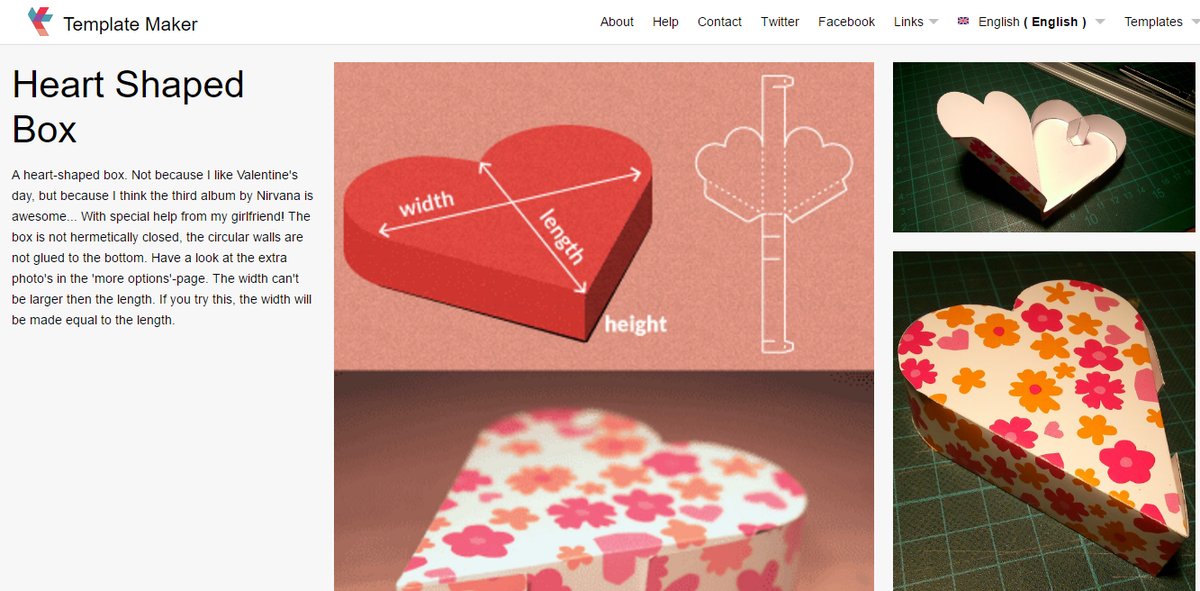Expand the English language dropdown
The image size is (1200, 591).
(1100, 22)
